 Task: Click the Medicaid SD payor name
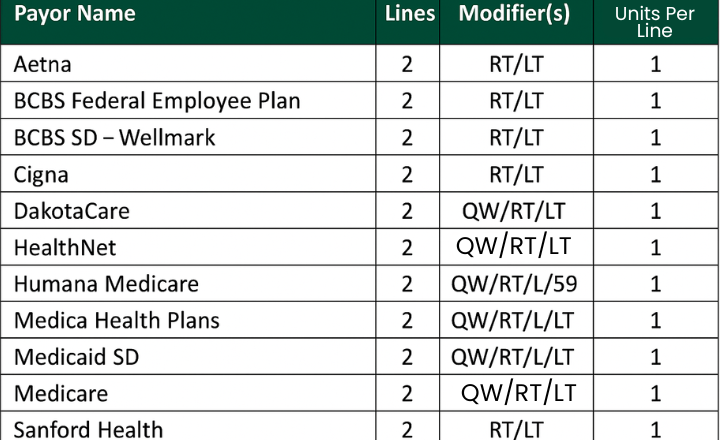(x=76, y=357)
